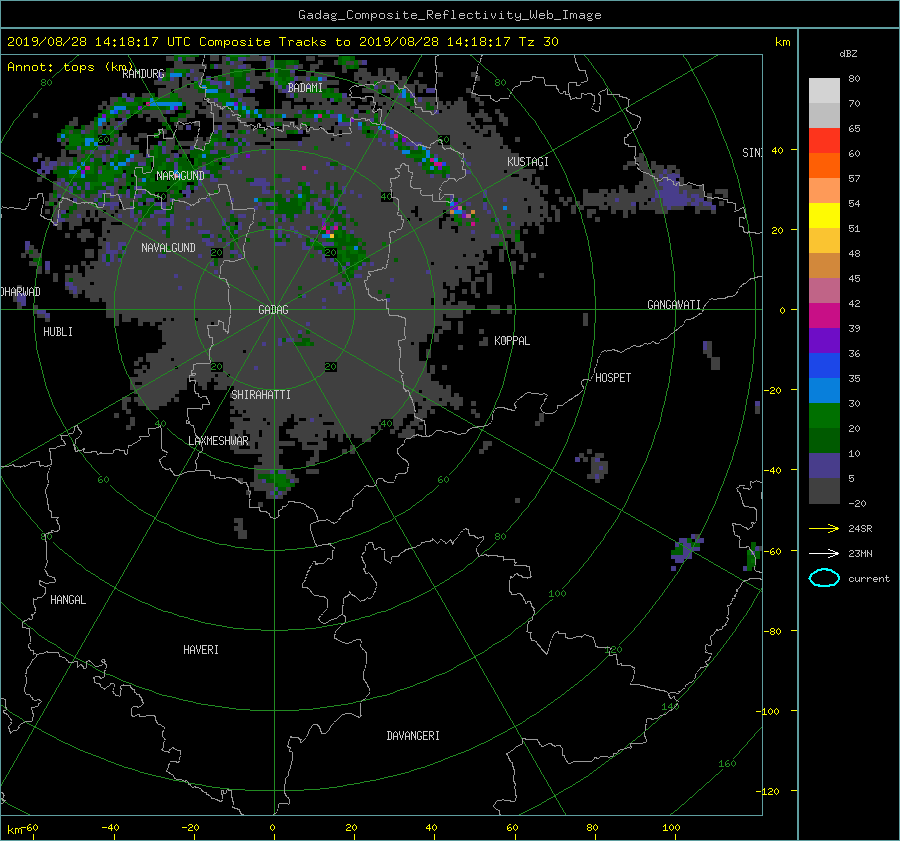Click the 24SR legend label text
The height and width of the screenshot is (841, 900).
coord(860,528)
